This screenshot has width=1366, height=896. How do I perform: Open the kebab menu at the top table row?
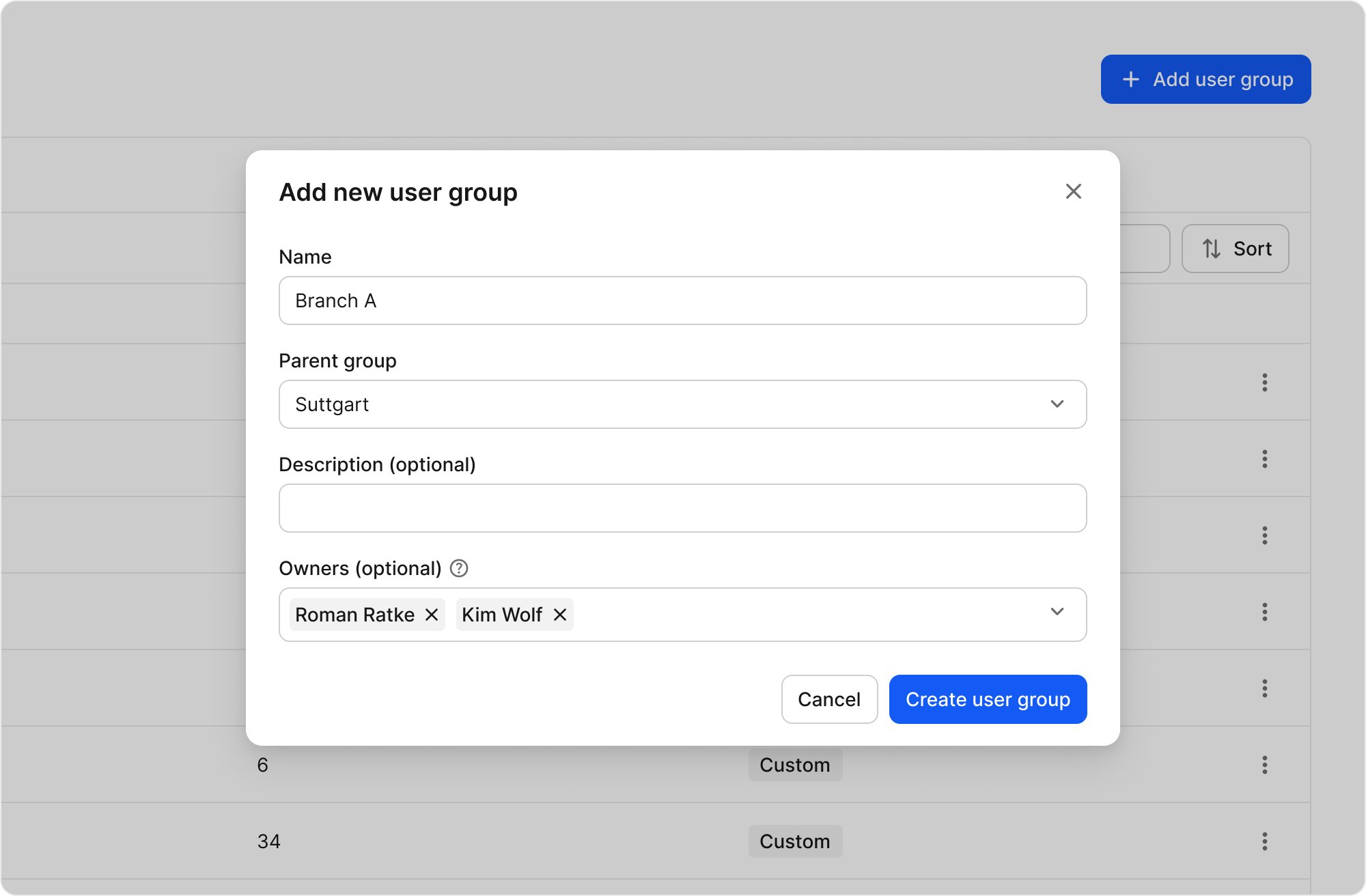[x=1264, y=382]
